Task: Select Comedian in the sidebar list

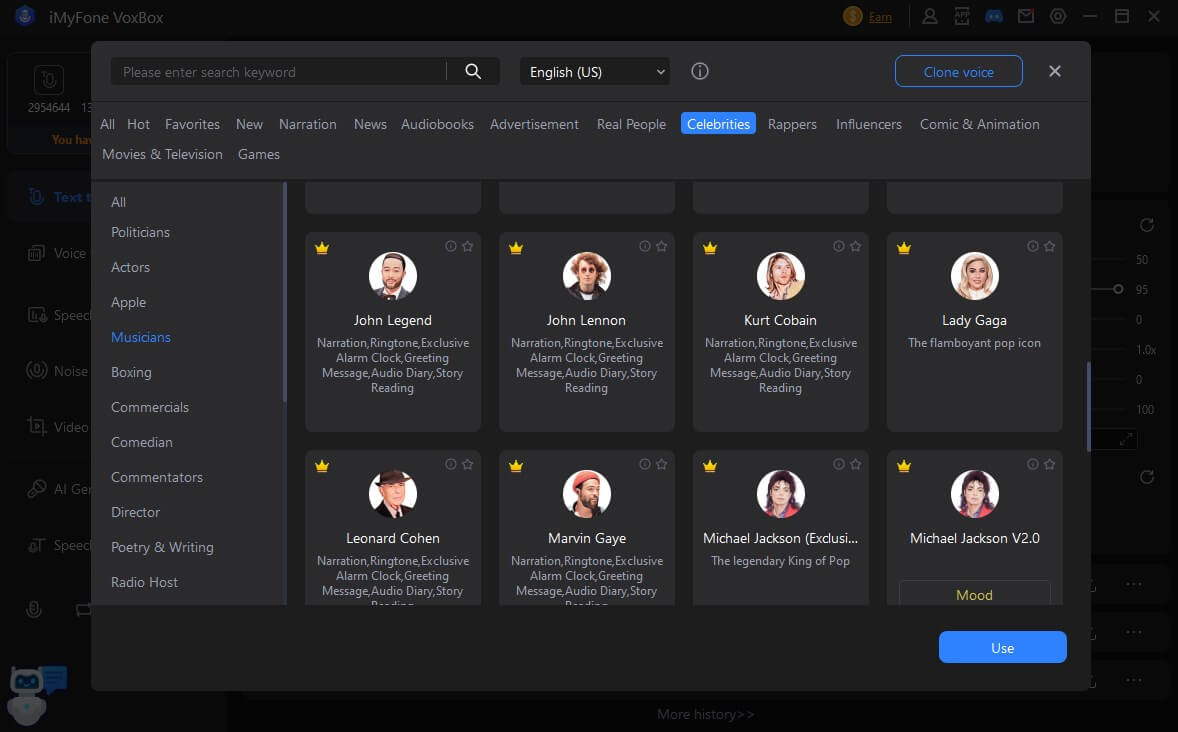Action: 141,442
